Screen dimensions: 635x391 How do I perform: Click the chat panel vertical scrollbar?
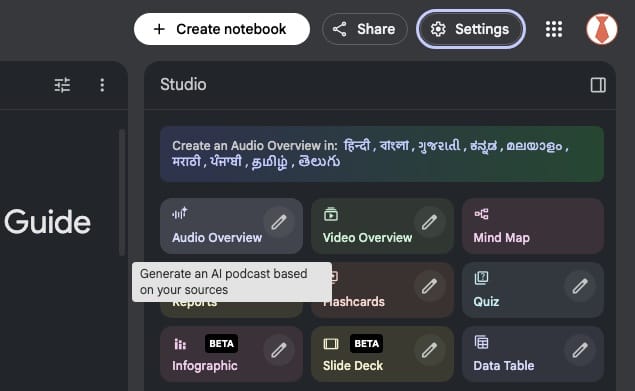(121, 193)
